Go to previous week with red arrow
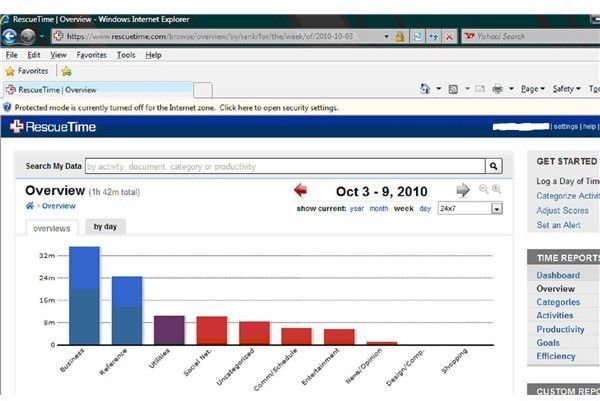The height and width of the screenshot is (401, 600). 301,190
